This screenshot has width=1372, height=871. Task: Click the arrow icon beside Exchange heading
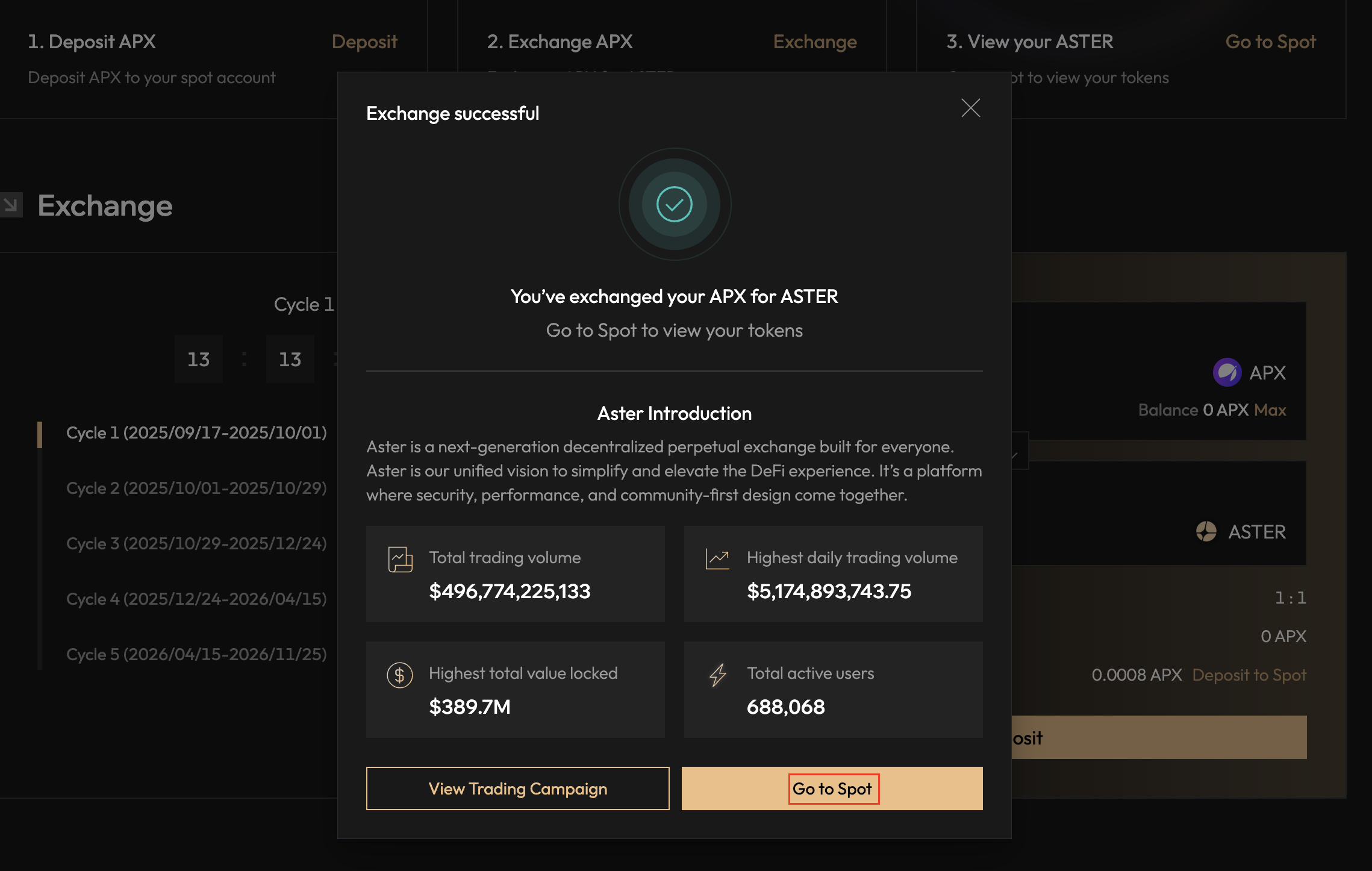[11, 205]
